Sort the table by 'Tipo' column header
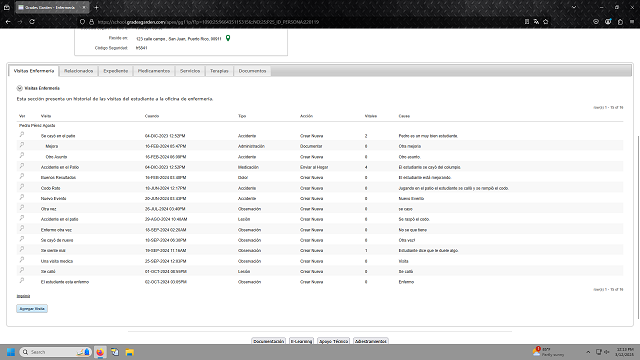Screen dimensions: 640x360 242,116
